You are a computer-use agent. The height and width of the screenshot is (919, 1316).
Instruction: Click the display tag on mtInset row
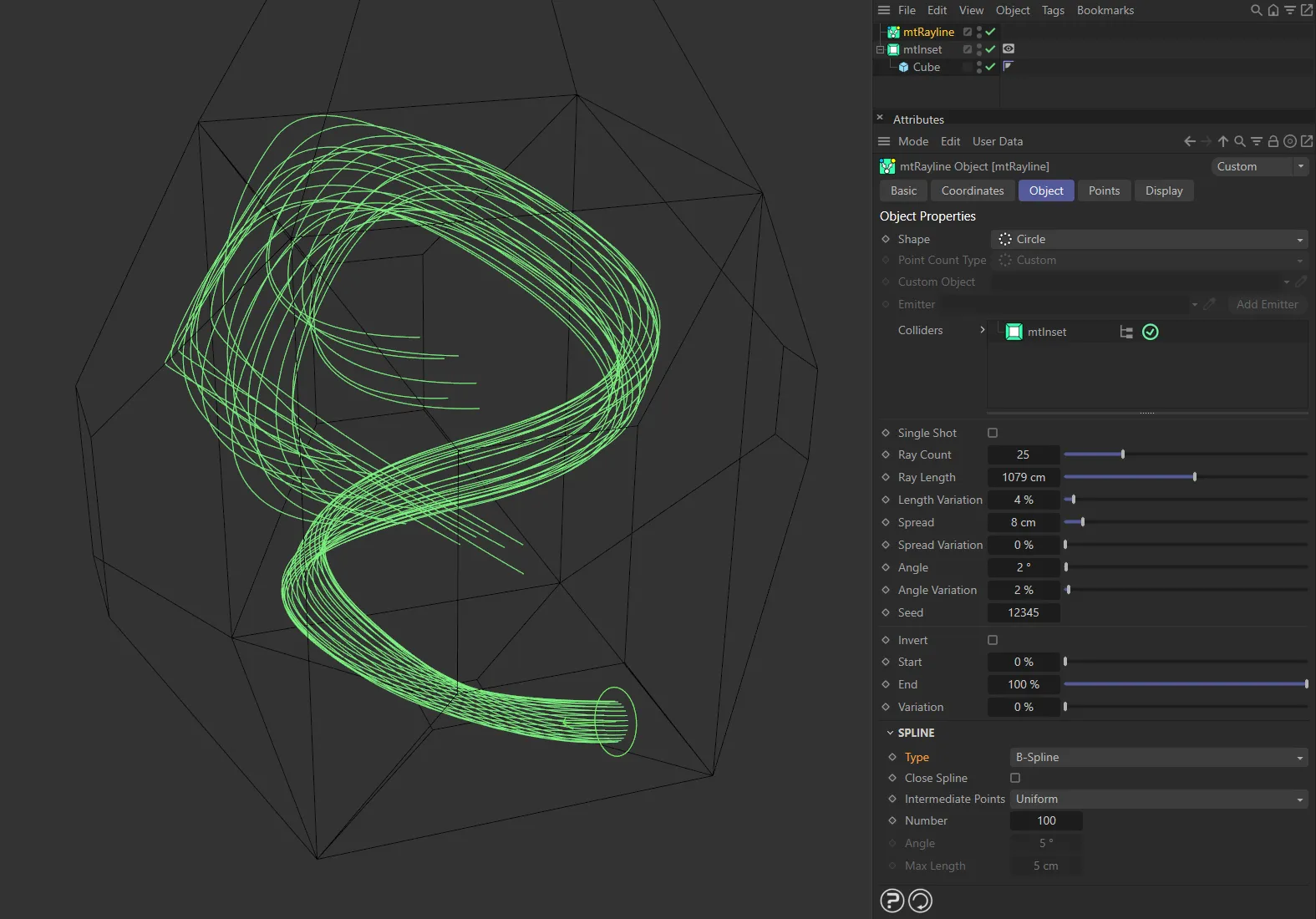1009,48
